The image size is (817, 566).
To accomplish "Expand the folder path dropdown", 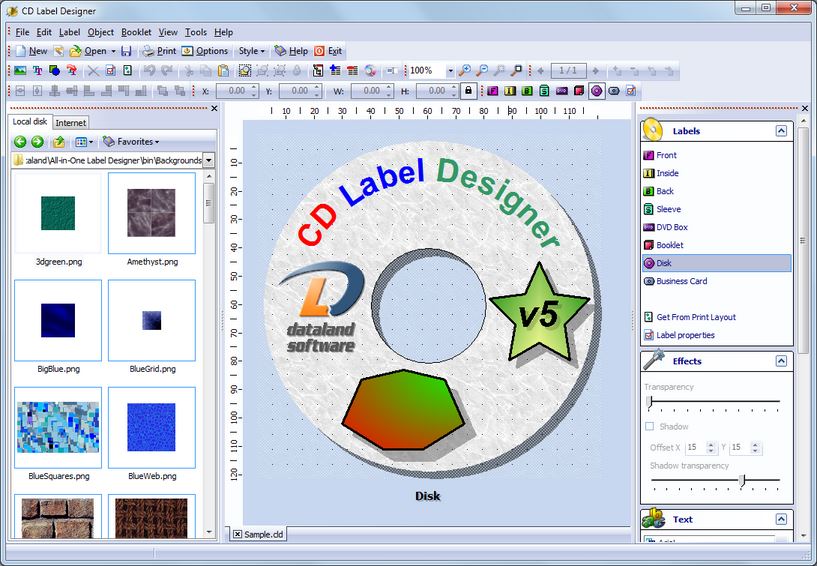I will 208,160.
